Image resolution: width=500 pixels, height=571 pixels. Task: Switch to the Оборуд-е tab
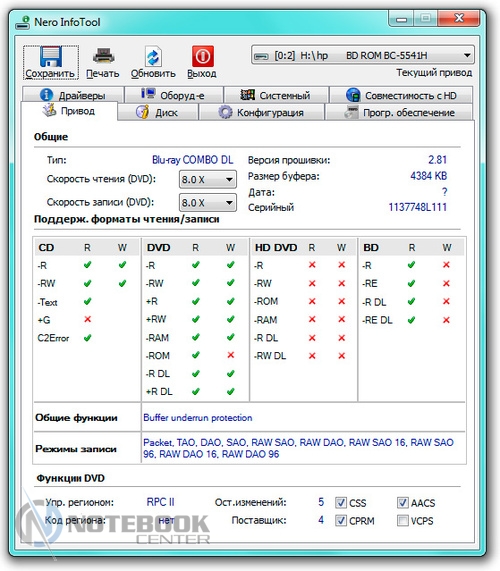[174, 95]
